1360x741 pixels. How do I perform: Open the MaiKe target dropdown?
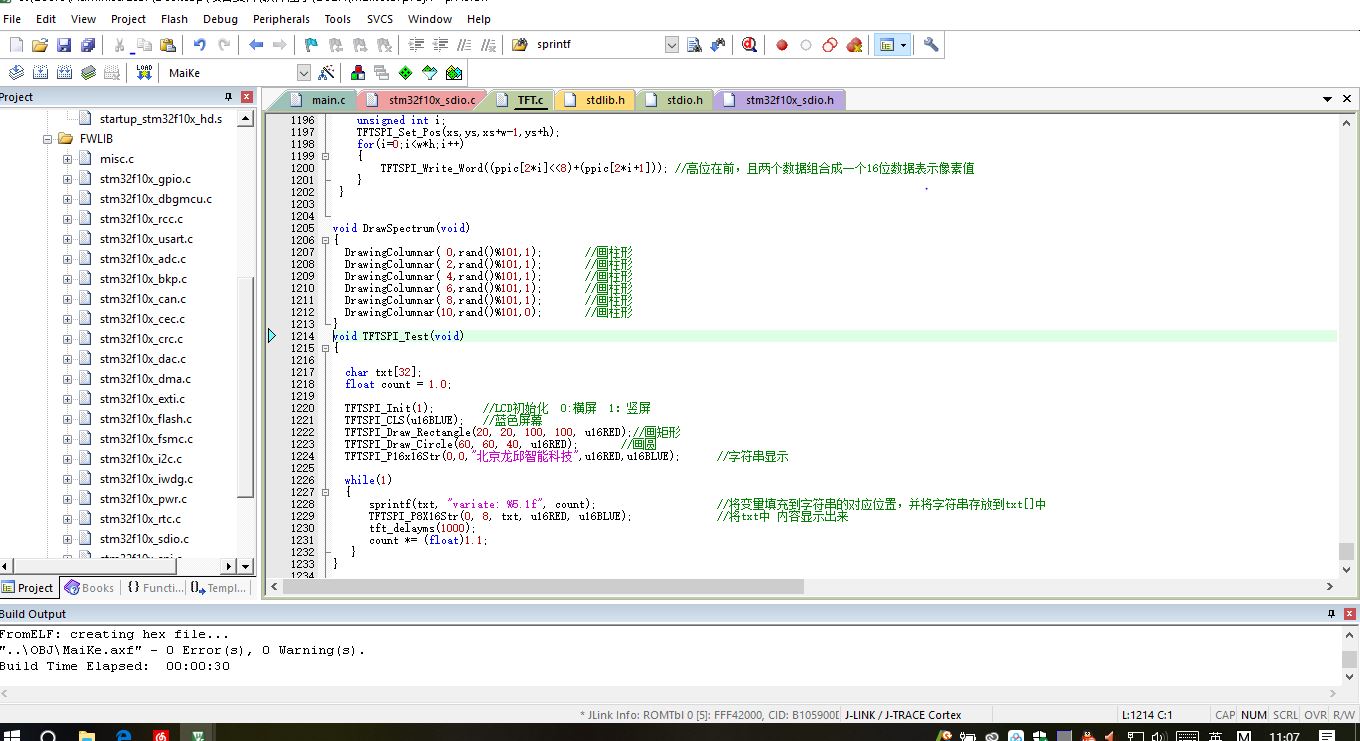tap(304, 73)
